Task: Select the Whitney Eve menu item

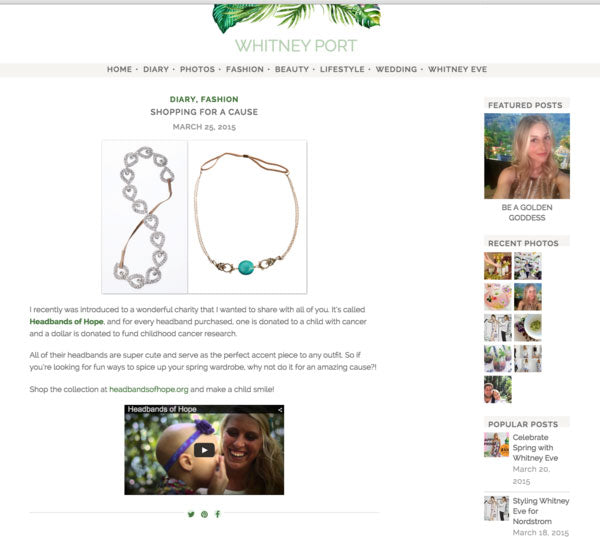Action: point(457,69)
